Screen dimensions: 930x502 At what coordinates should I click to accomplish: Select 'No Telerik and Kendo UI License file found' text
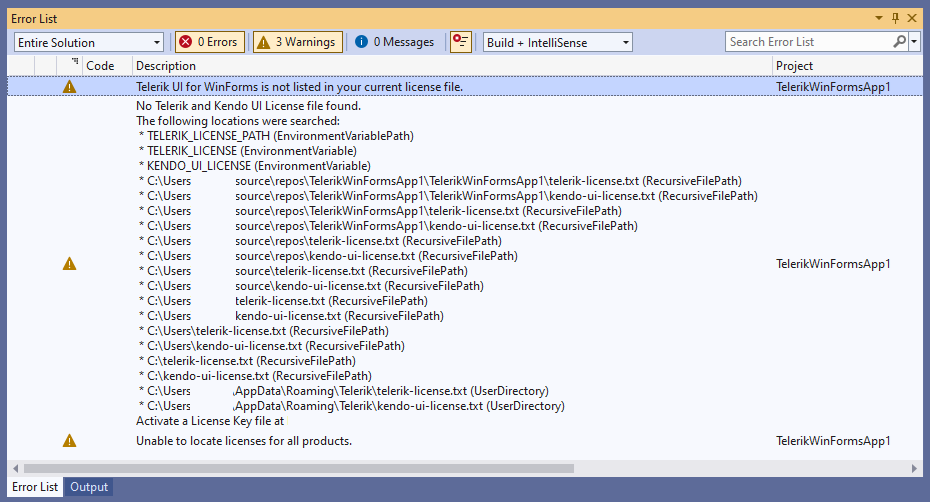point(248,106)
